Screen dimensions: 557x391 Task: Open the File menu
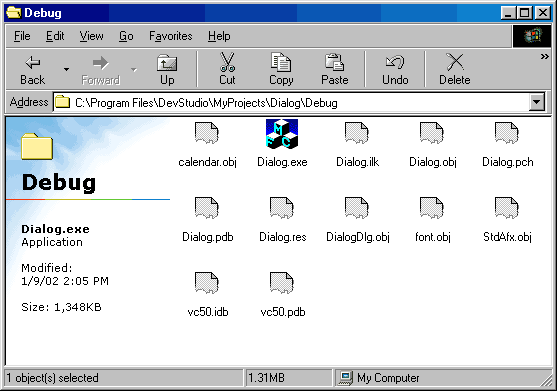click(22, 36)
